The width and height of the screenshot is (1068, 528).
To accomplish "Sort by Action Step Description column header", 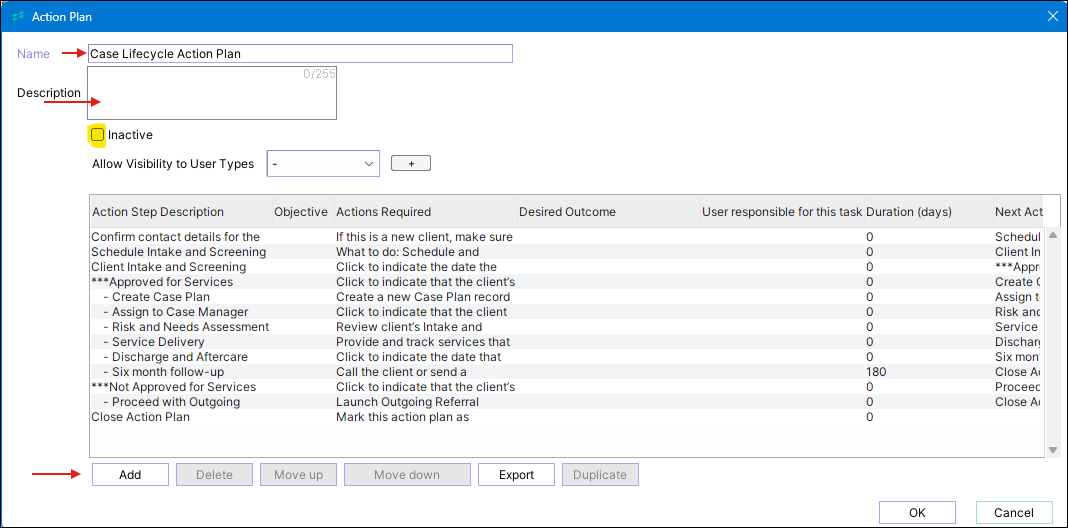I will pyautogui.click(x=181, y=212).
